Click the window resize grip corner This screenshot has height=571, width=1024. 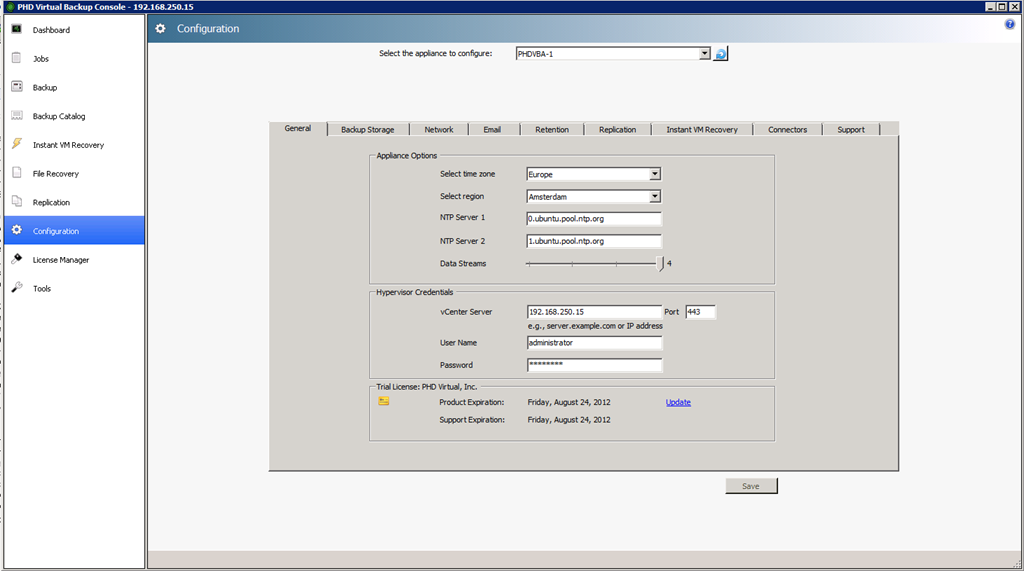(1017, 564)
